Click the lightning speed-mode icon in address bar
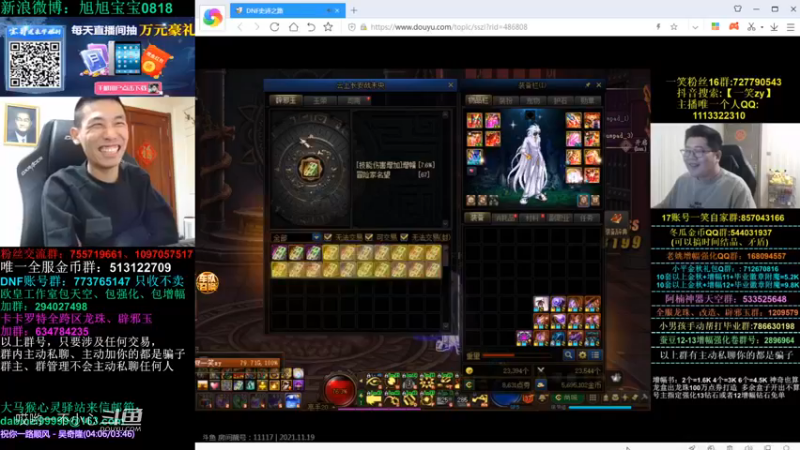 pos(658,27)
